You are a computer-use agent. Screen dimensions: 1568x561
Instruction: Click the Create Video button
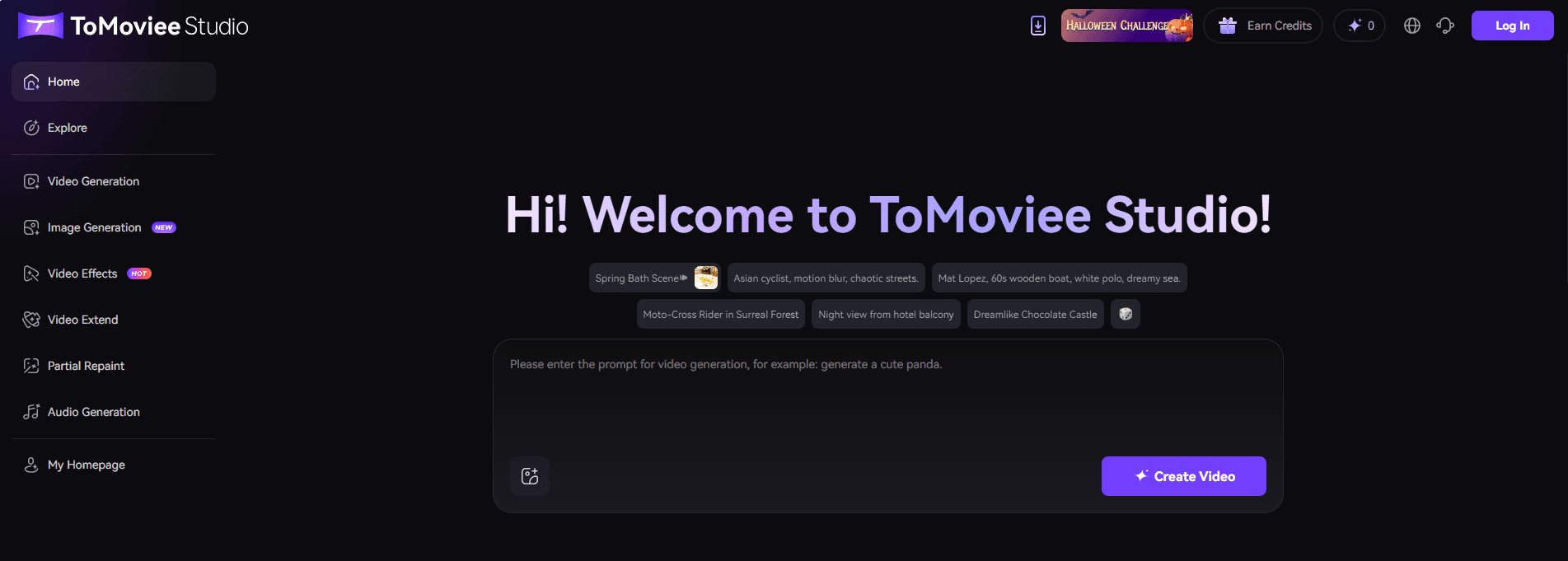1184,476
